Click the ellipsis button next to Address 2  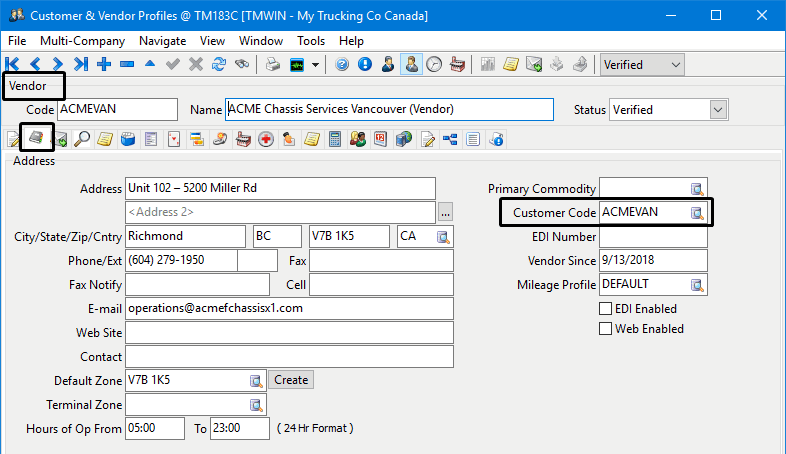pos(445,212)
